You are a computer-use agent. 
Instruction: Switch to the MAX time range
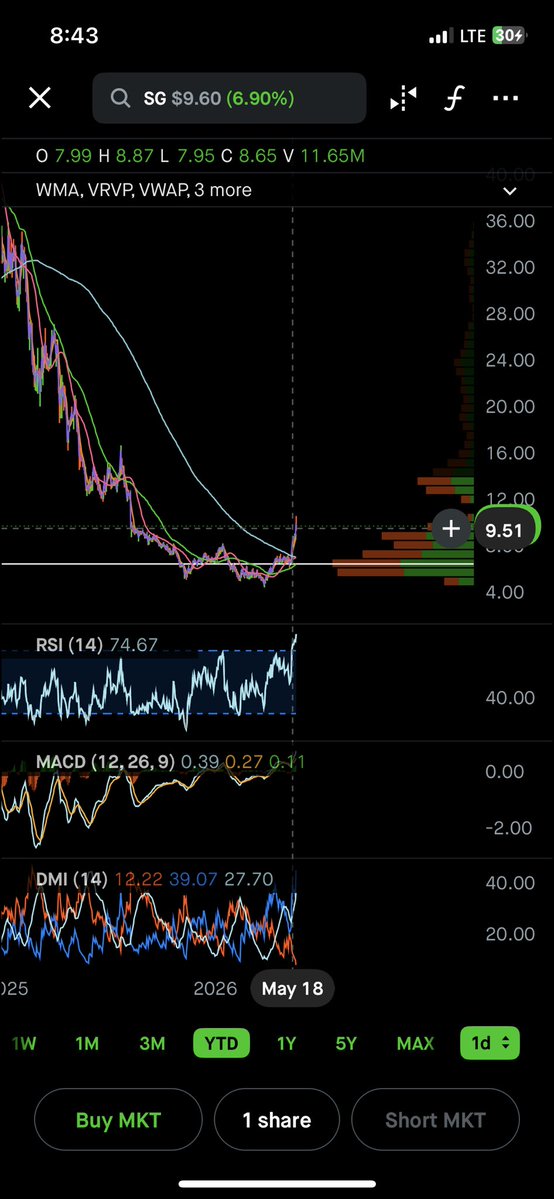coord(416,1043)
